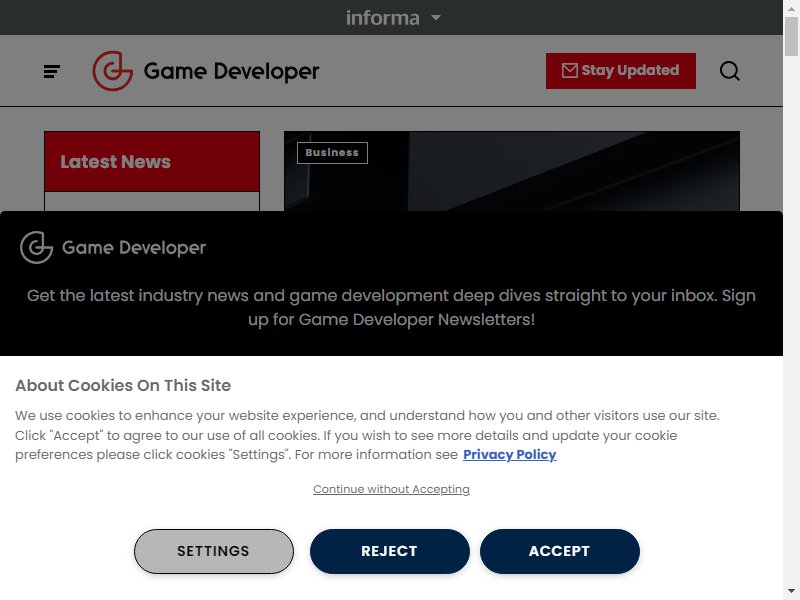The width and height of the screenshot is (800, 600).
Task: Click the scrollbar up arrow
Action: coord(791,7)
